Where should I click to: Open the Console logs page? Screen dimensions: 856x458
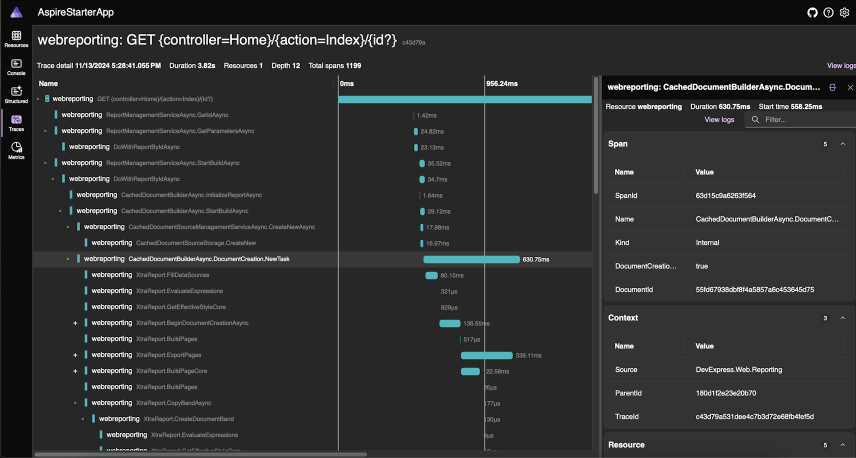15,67
